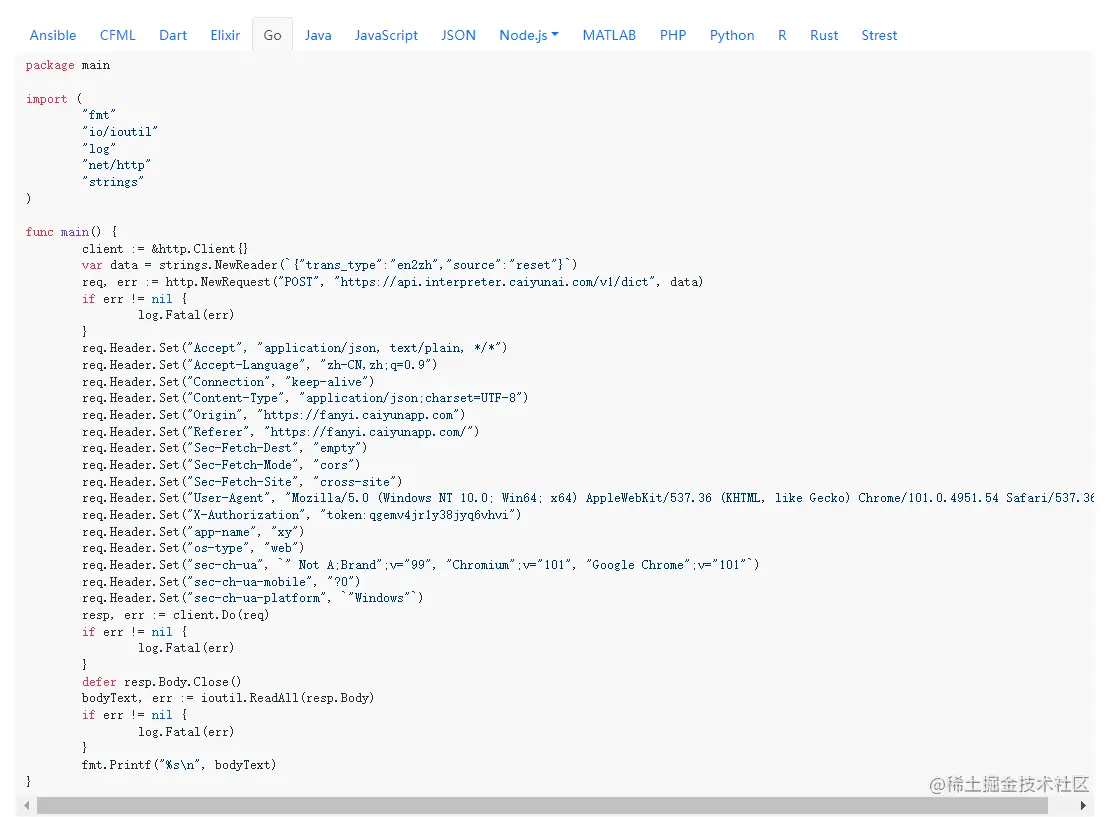Click the "net/http" import line
Screen dimensions: 1112x817
pos(116,165)
